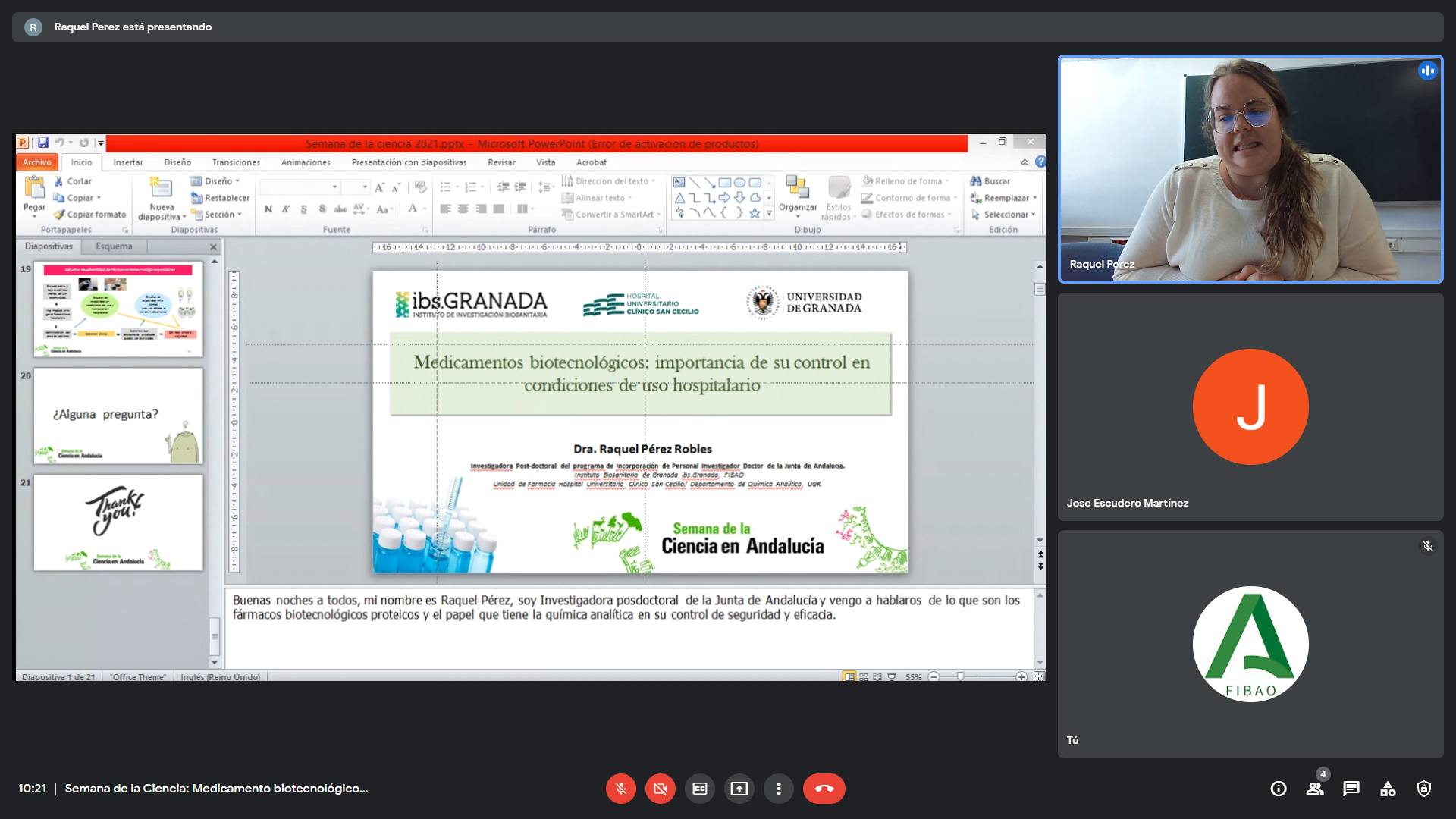Click bullets list icon

pos(446,187)
